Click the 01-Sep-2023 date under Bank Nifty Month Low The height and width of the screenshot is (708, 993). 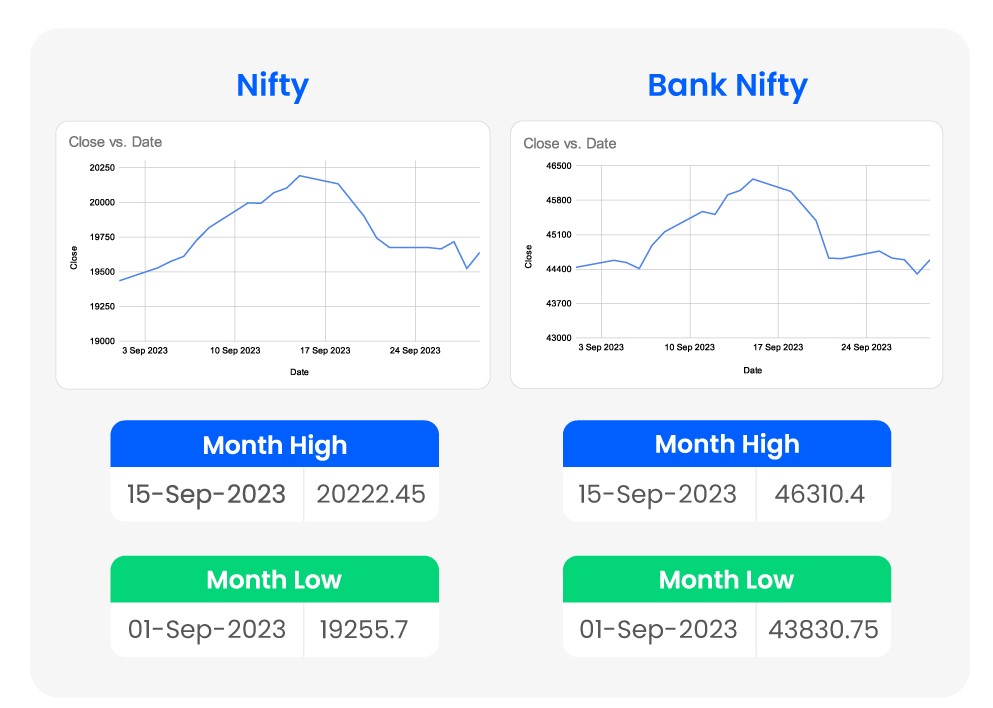pyautogui.click(x=658, y=630)
